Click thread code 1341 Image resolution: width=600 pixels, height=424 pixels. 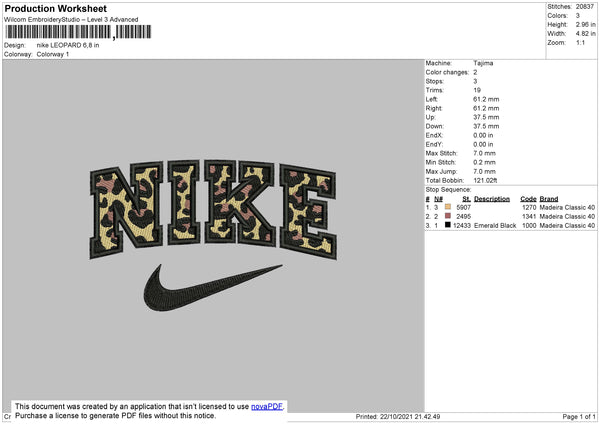point(529,217)
